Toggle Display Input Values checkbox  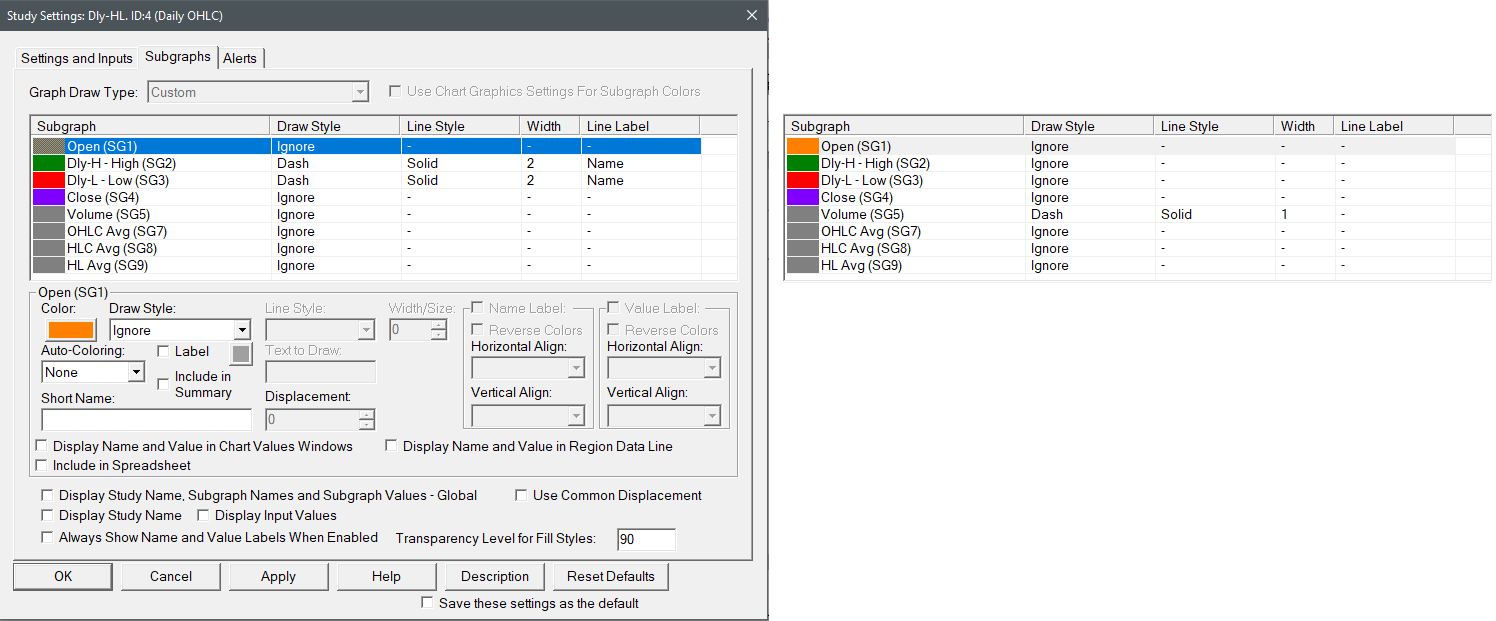(x=204, y=515)
